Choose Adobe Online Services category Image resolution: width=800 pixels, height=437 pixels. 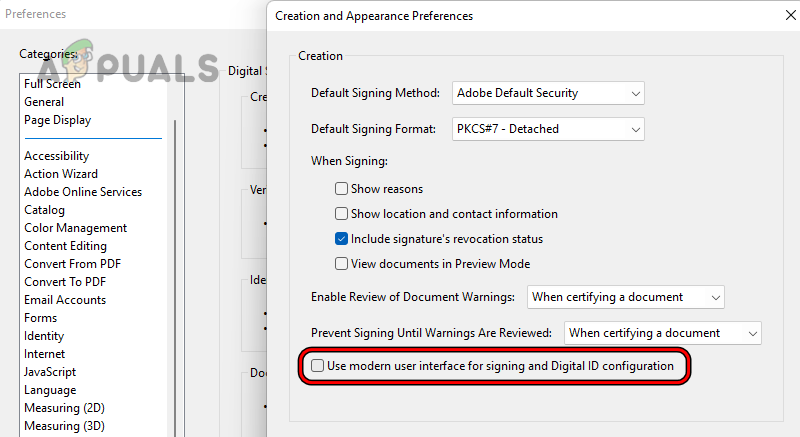[83, 192]
